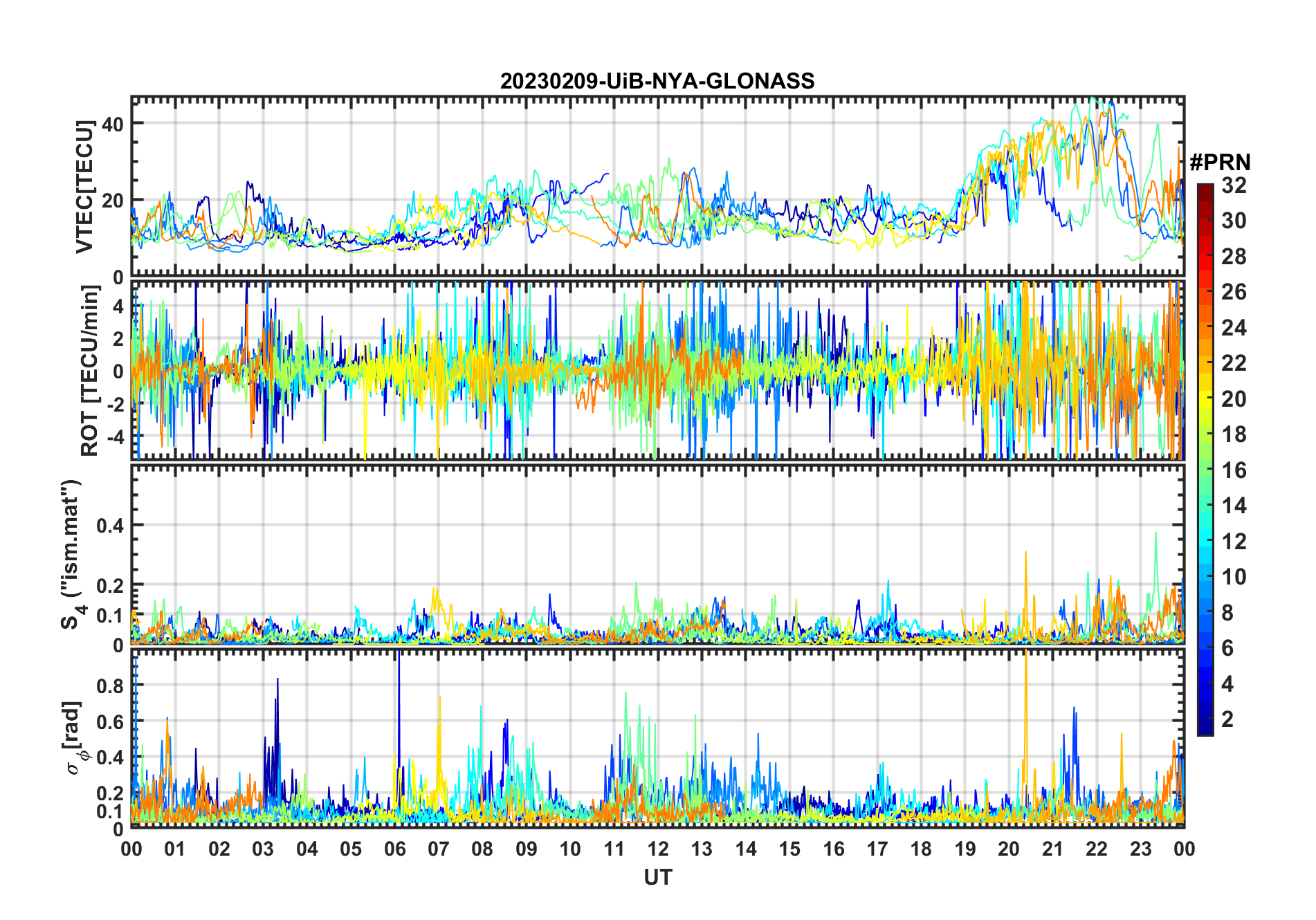
Task: Select the "19" hour label on the UT axis
Action: tap(965, 849)
